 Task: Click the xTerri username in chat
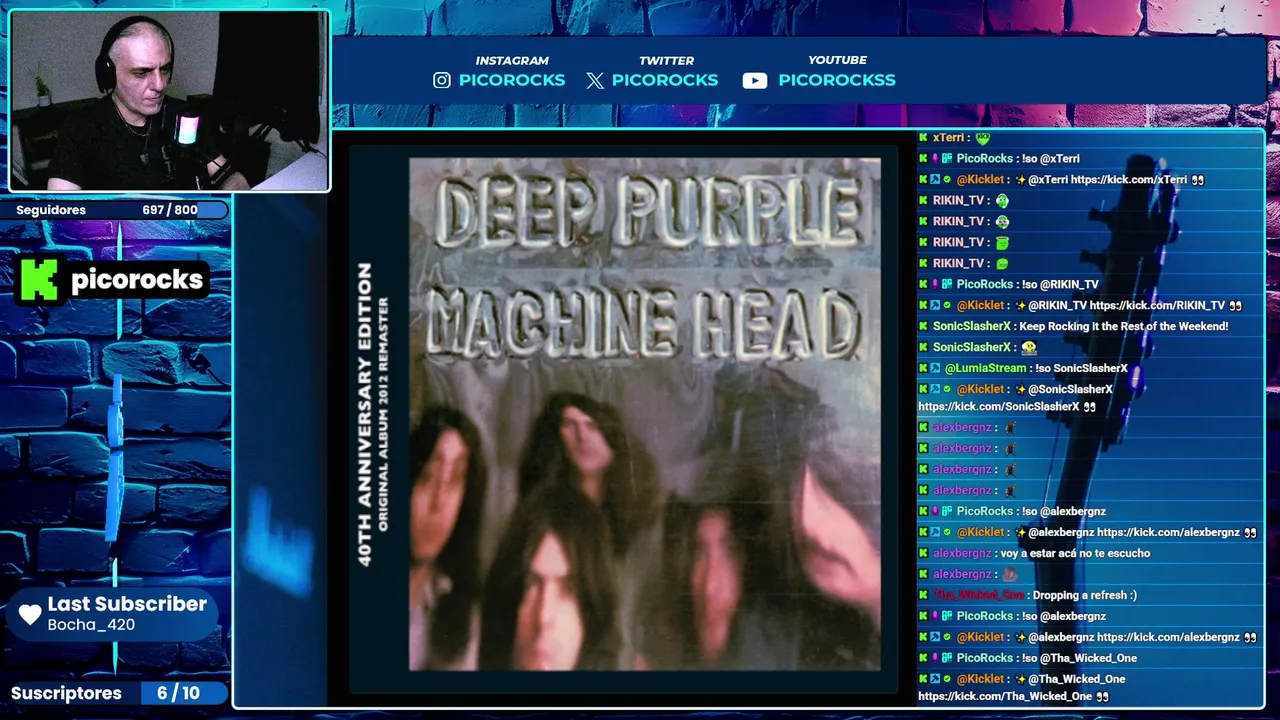948,138
